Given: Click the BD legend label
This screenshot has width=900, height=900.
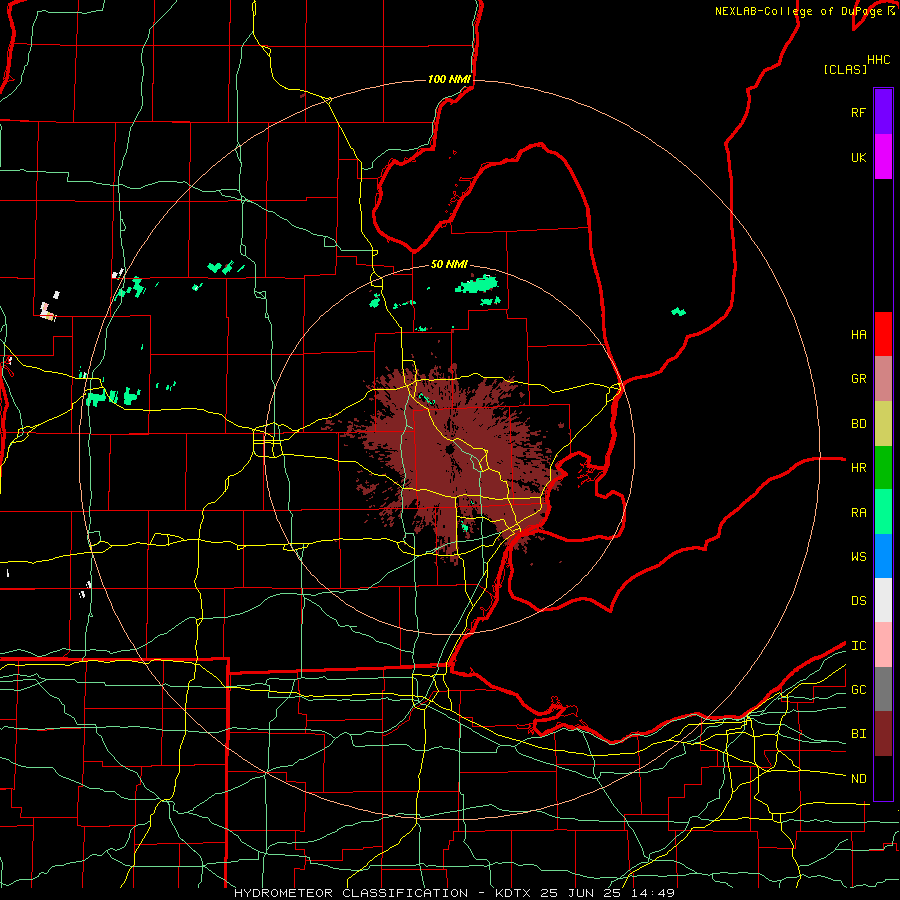Looking at the screenshot, I should click(x=859, y=424).
